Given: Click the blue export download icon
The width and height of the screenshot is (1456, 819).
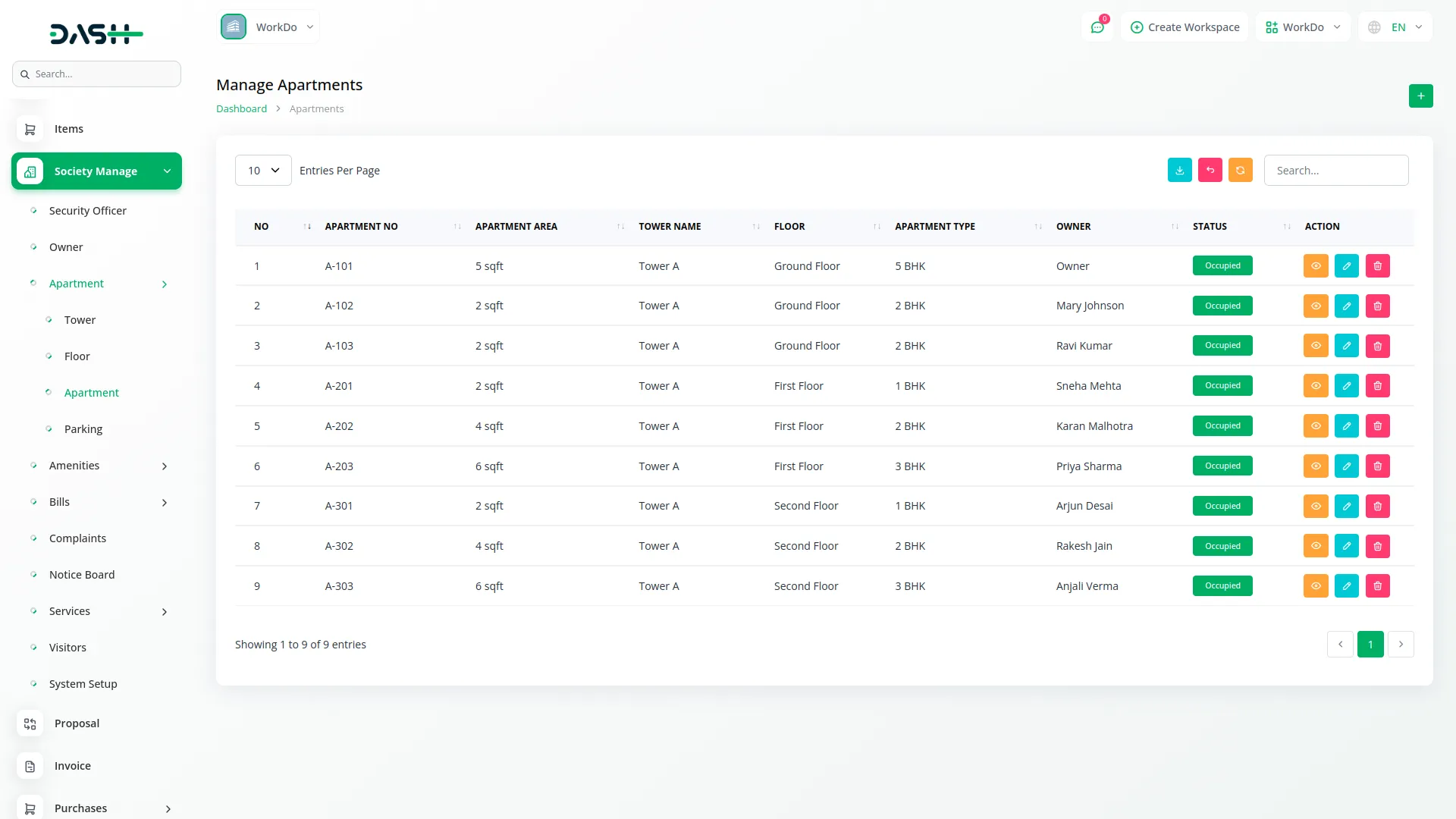Looking at the screenshot, I should (1179, 171).
